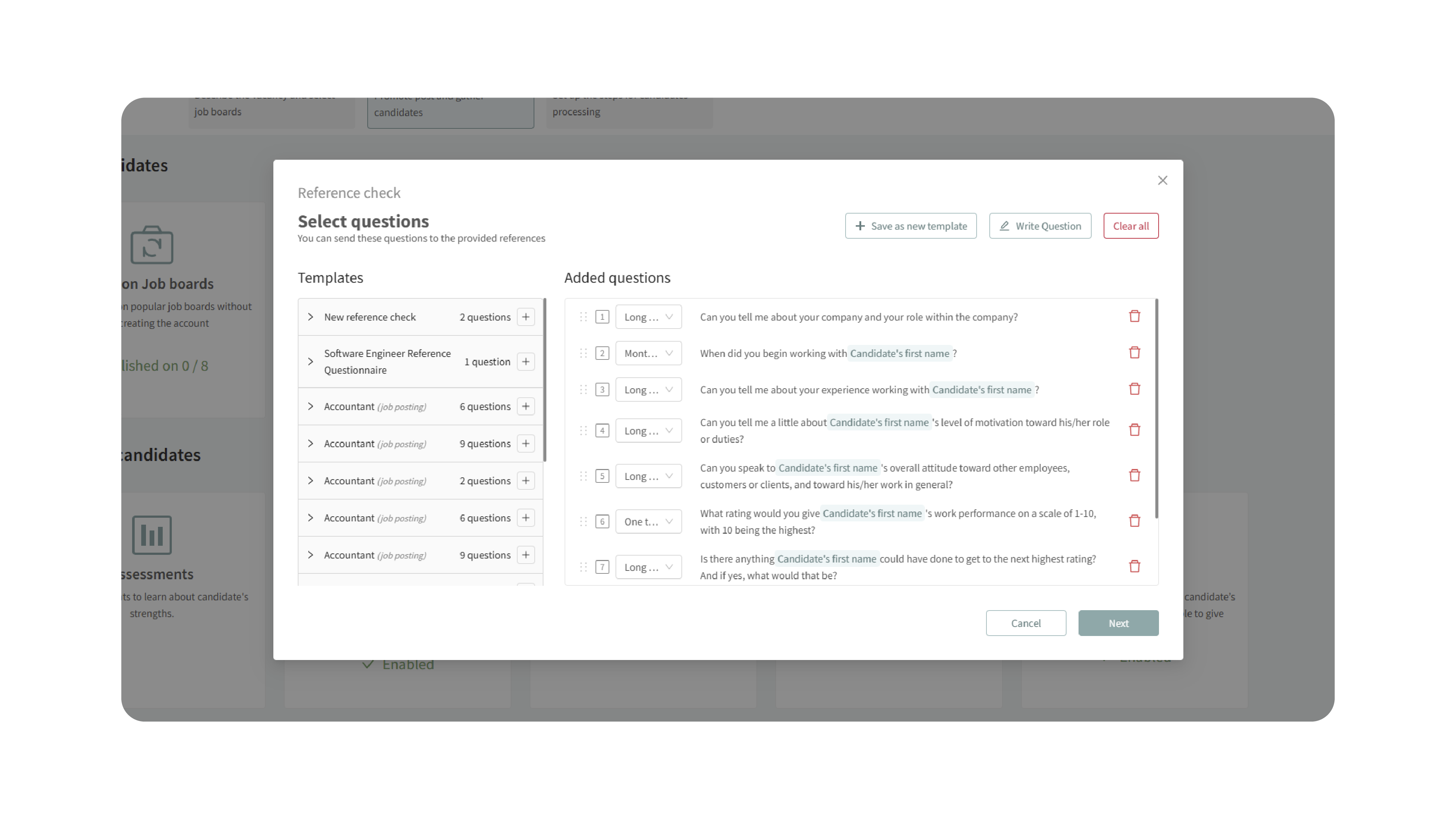Image resolution: width=1456 pixels, height=819 pixels.
Task: Expand first Accountant 6 questions template
Action: 310,406
